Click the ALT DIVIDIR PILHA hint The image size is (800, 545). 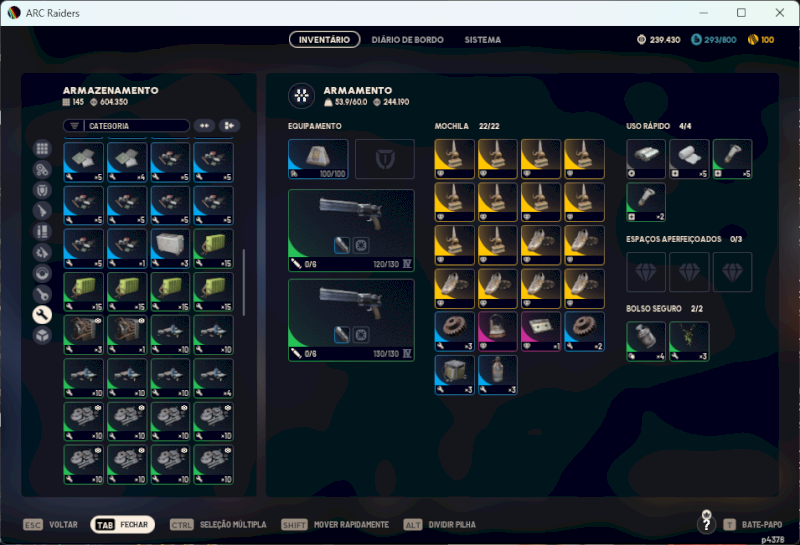pyautogui.click(x=439, y=525)
